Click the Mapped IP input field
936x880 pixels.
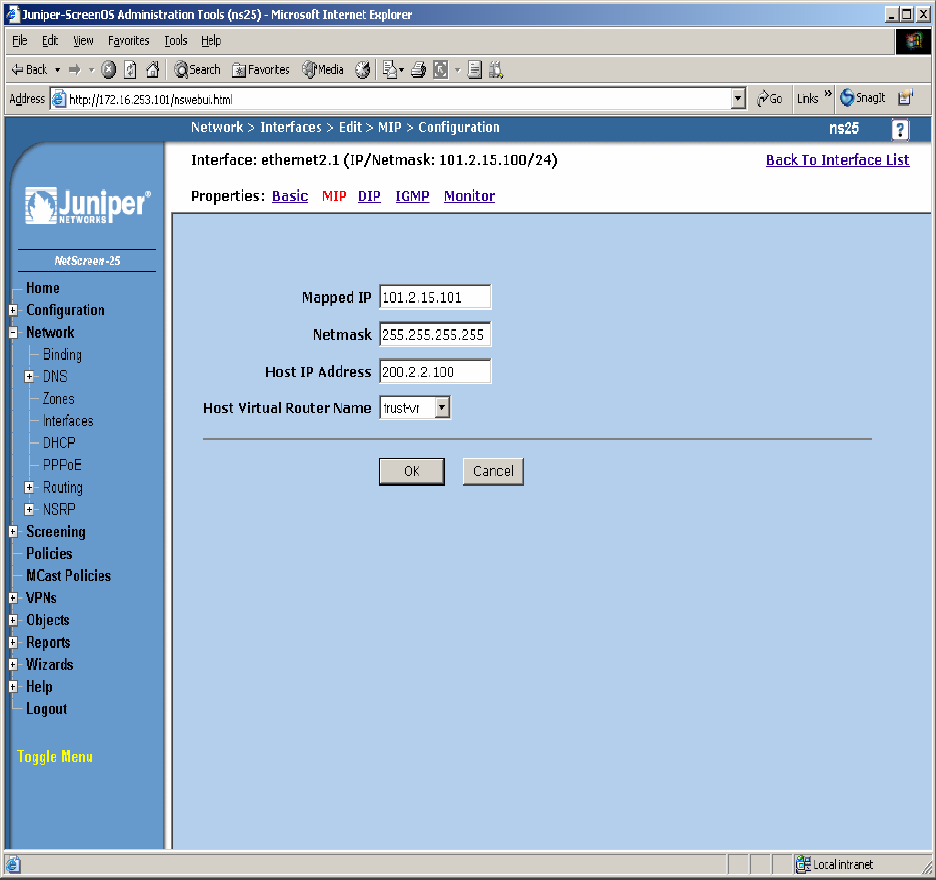(x=435, y=297)
